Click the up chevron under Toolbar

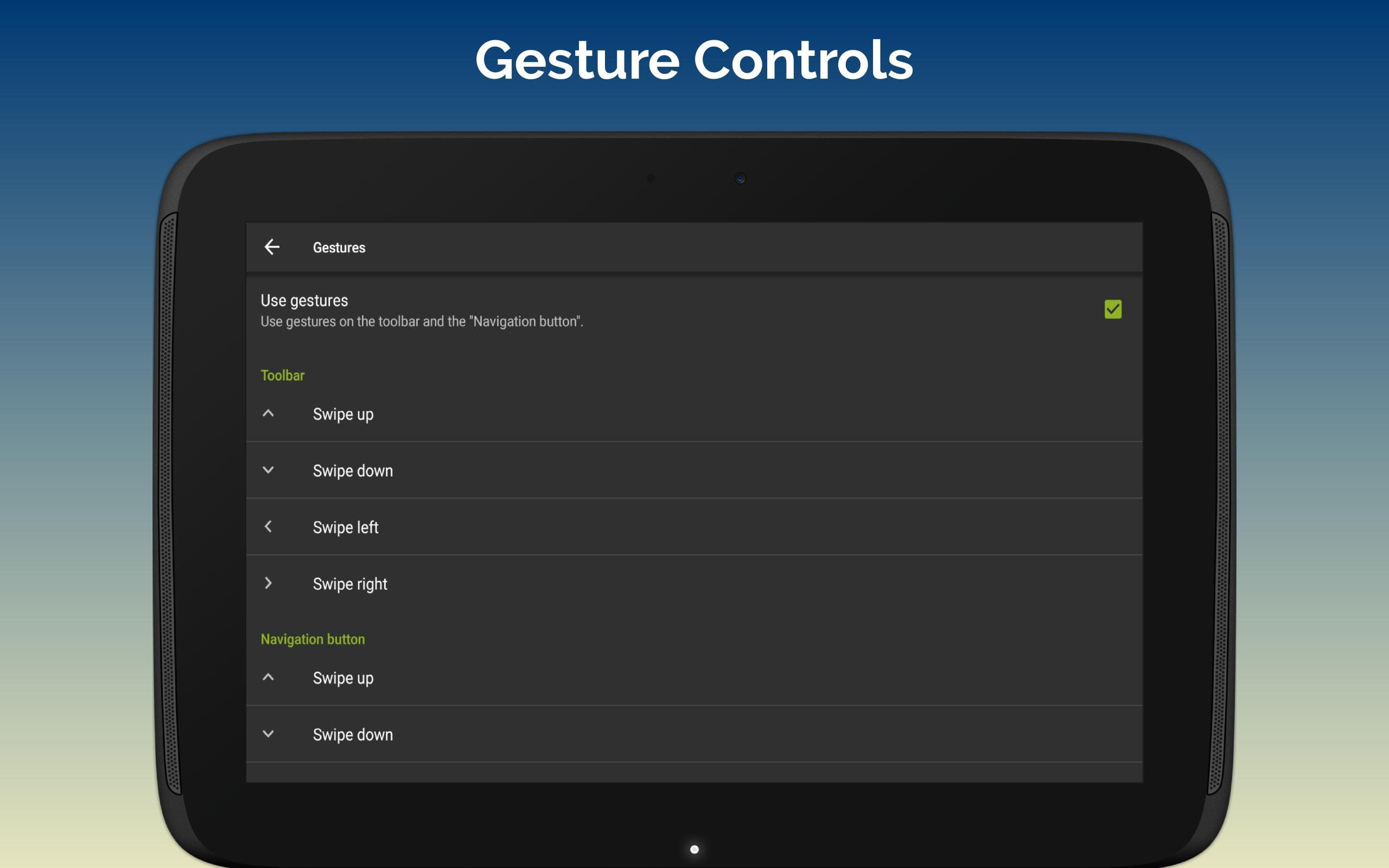pos(268,413)
